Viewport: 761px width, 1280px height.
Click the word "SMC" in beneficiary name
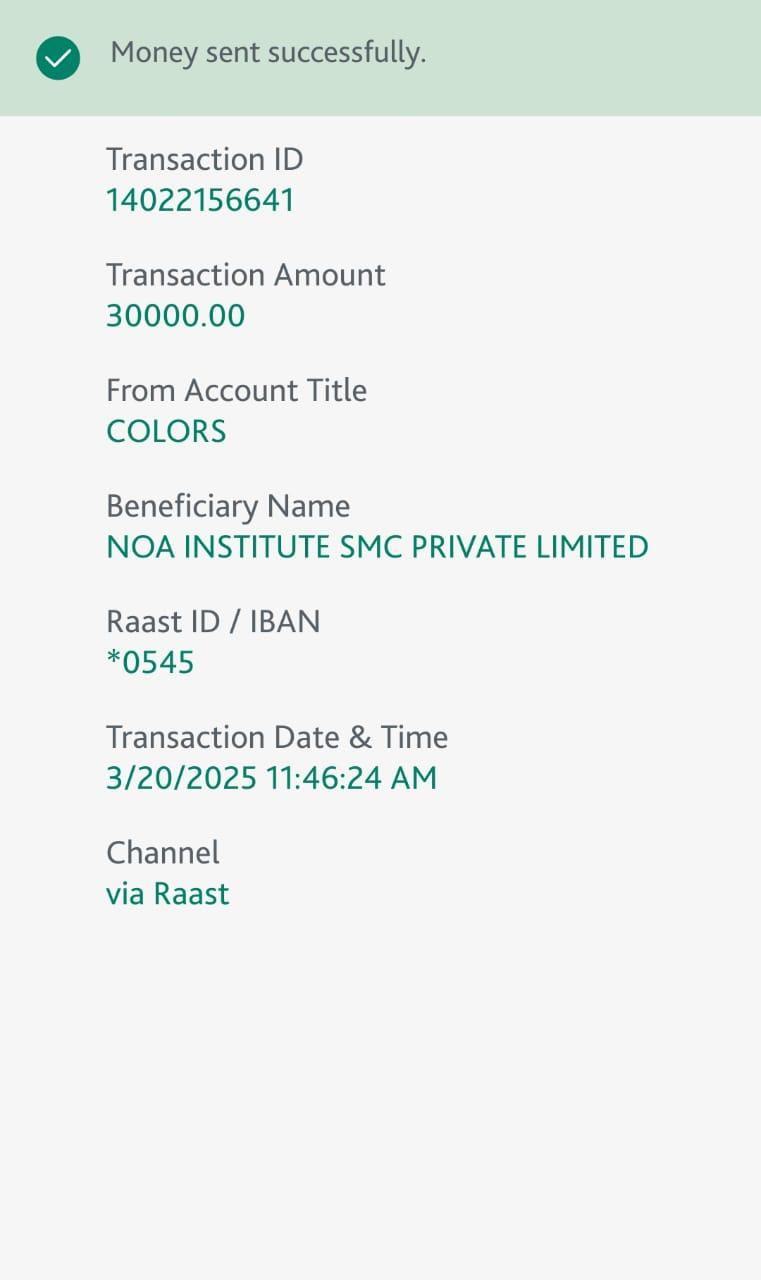pyautogui.click(x=370, y=547)
